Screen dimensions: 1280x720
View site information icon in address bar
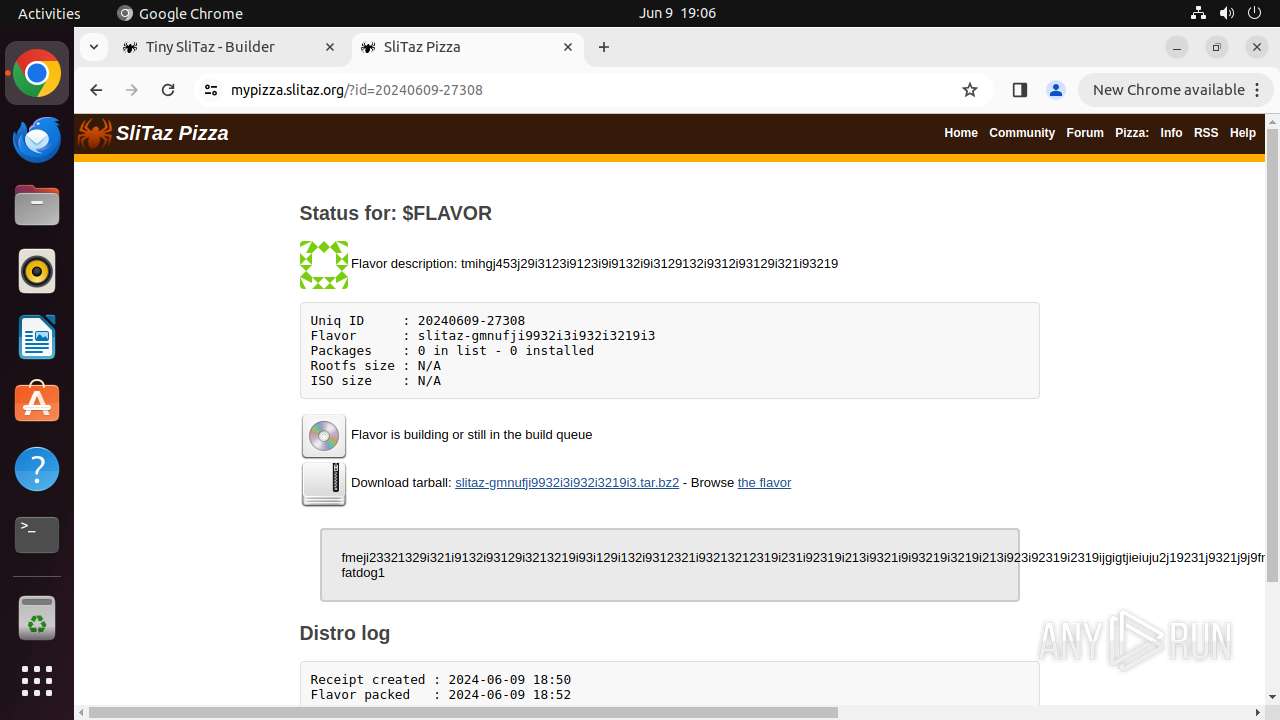[x=210, y=90]
